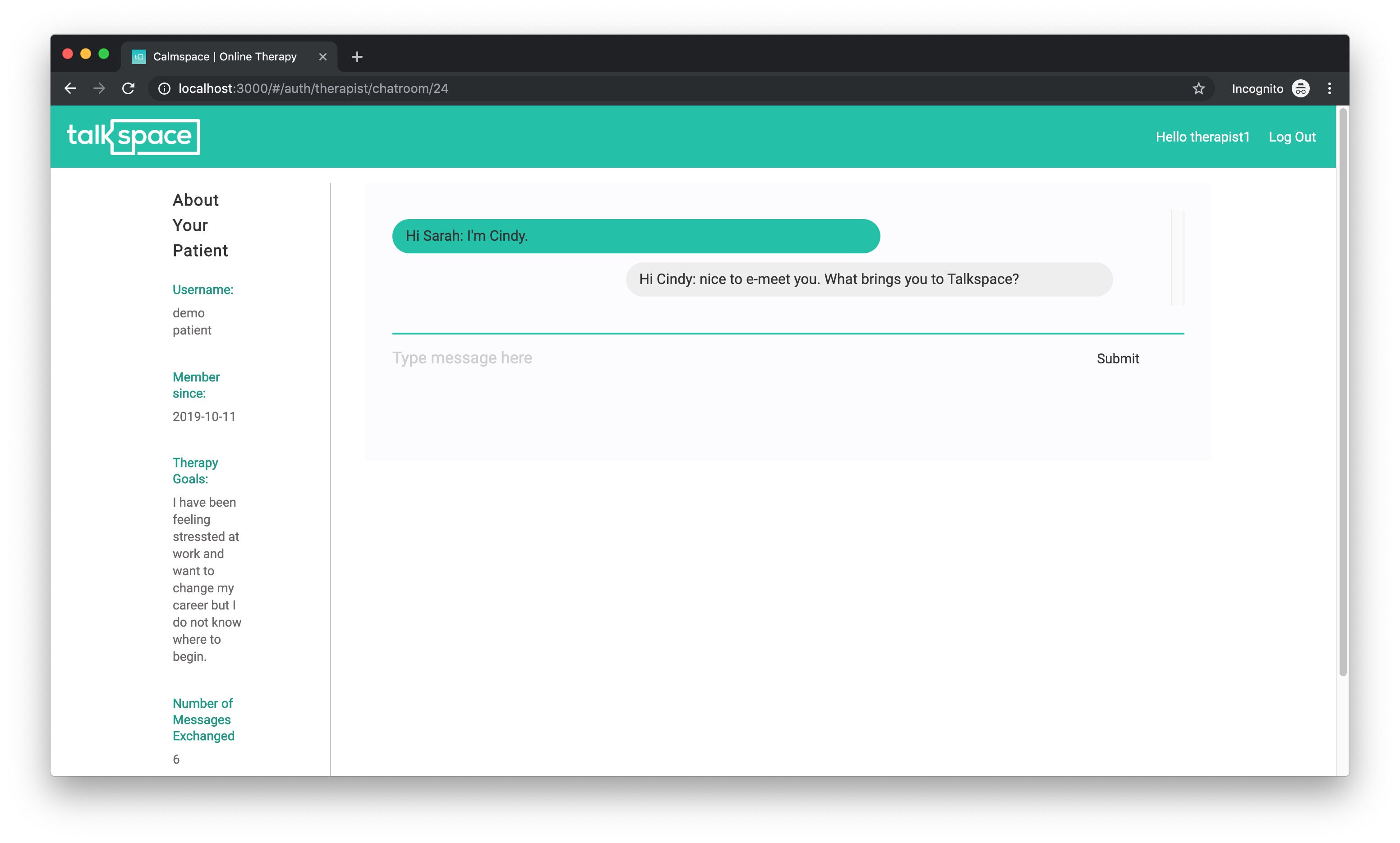
Task: Click the page vertical scrollbar
Action: [1343, 392]
